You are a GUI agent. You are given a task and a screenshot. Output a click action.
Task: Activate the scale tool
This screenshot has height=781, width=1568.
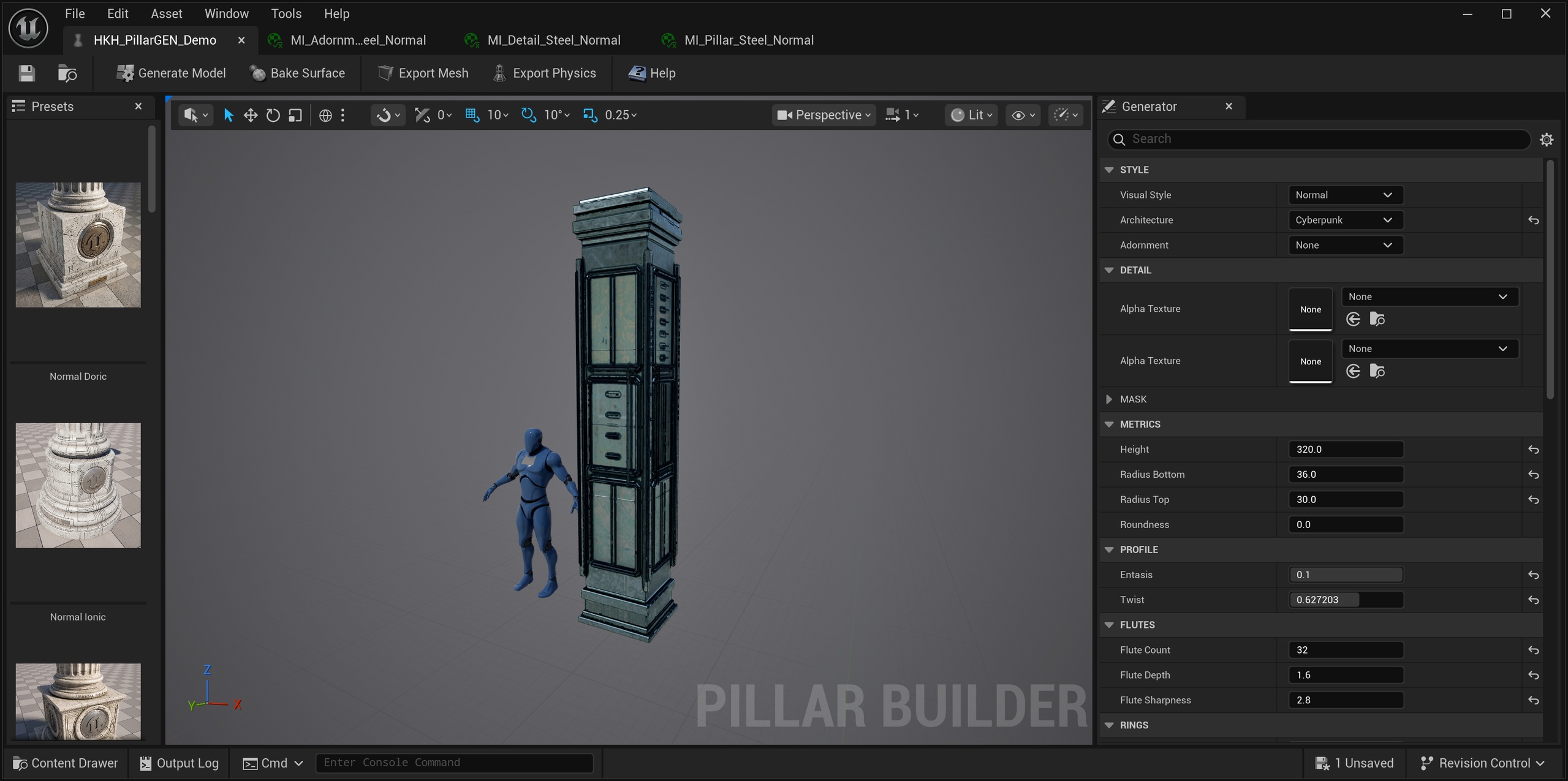tap(295, 115)
